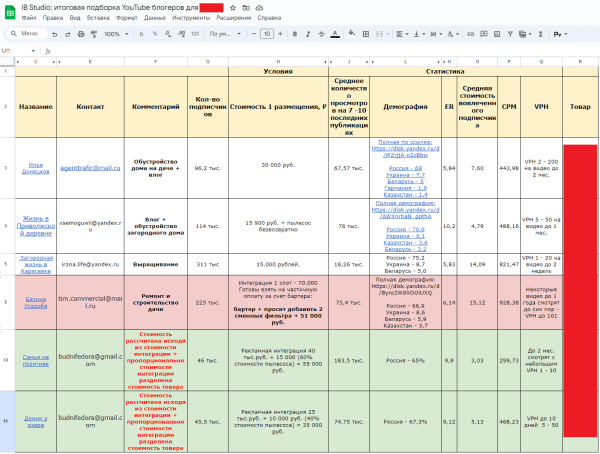
Task: Open the Формат menu
Action: tap(127, 18)
